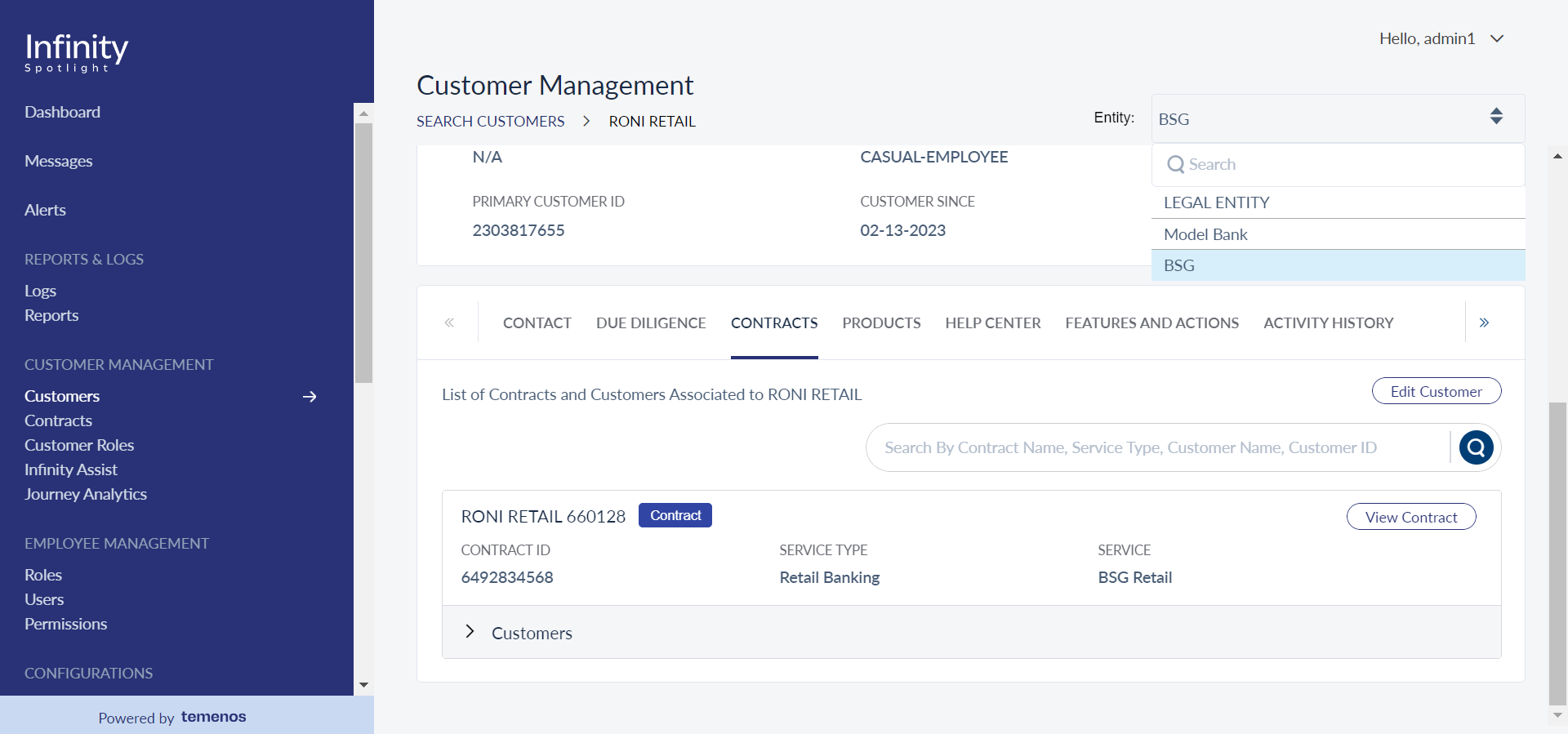The image size is (1568, 734).
Task: Open the Entity BSG dropdown selector
Action: point(1338,118)
